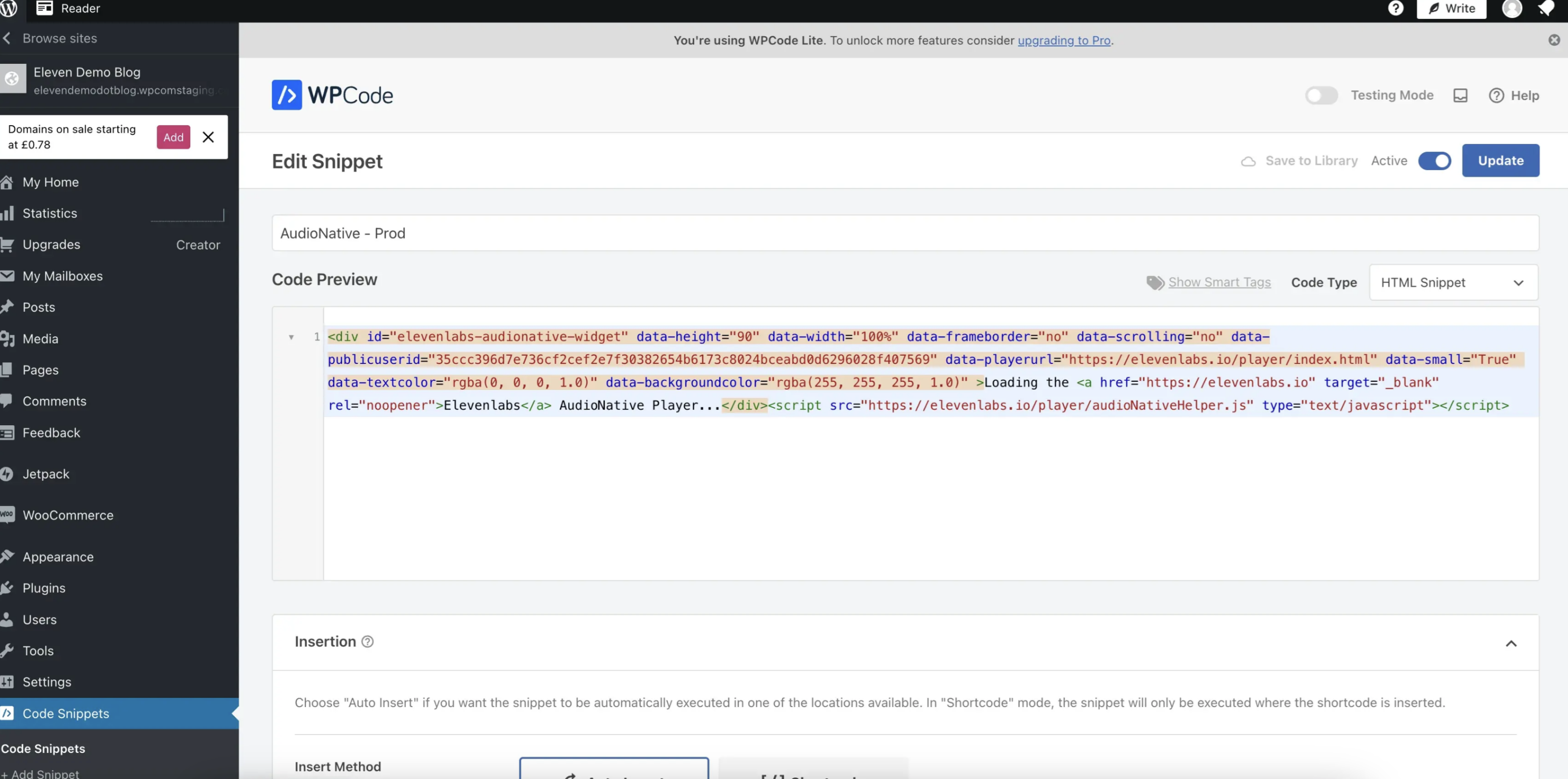This screenshot has height=779, width=1568.
Task: Open the Jetpack section in sidebar
Action: pyautogui.click(x=46, y=474)
